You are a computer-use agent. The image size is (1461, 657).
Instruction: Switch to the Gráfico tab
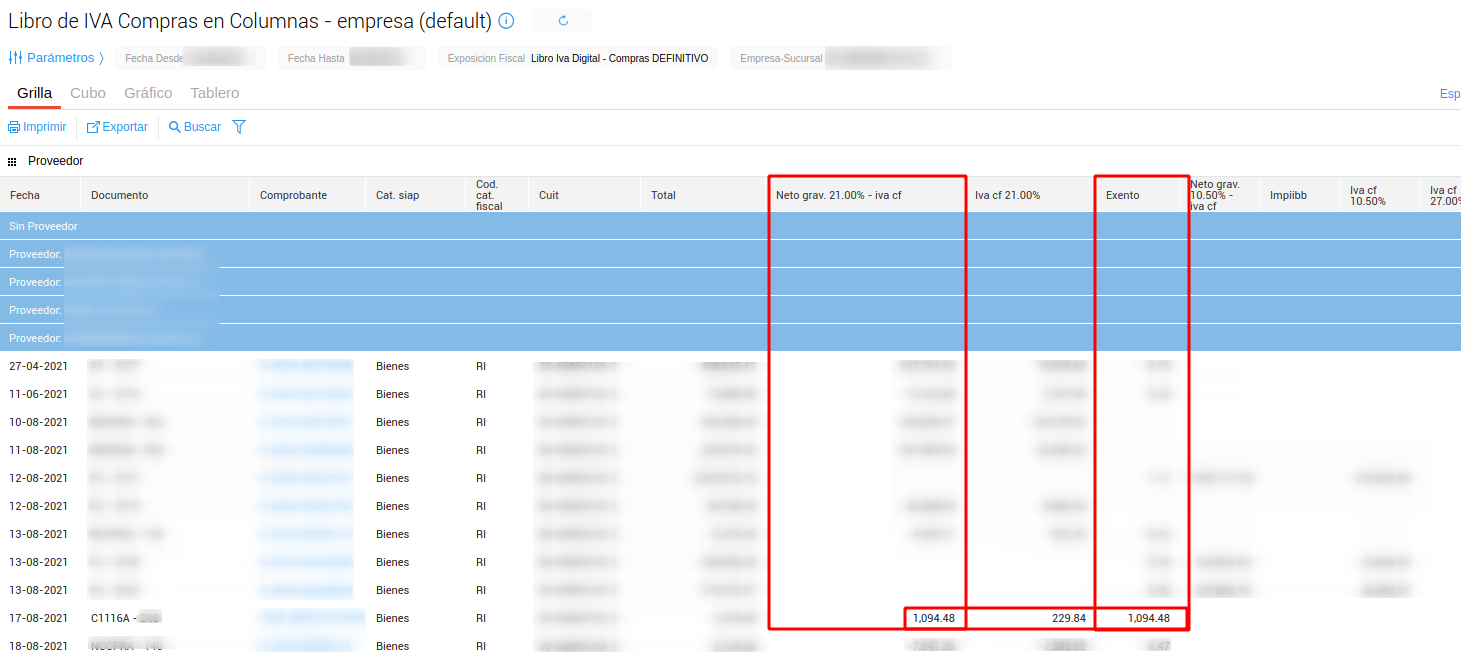coord(148,93)
